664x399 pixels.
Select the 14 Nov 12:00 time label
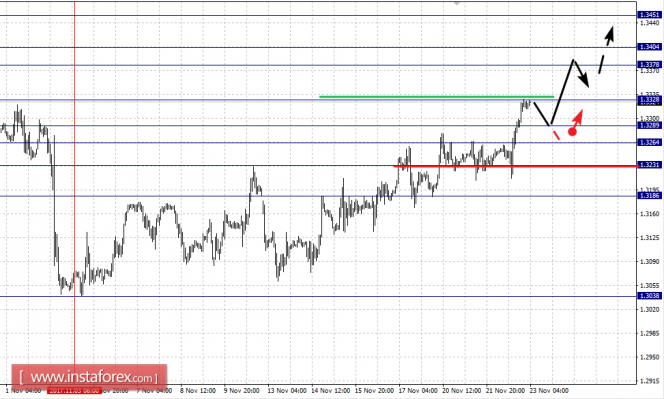[331, 391]
